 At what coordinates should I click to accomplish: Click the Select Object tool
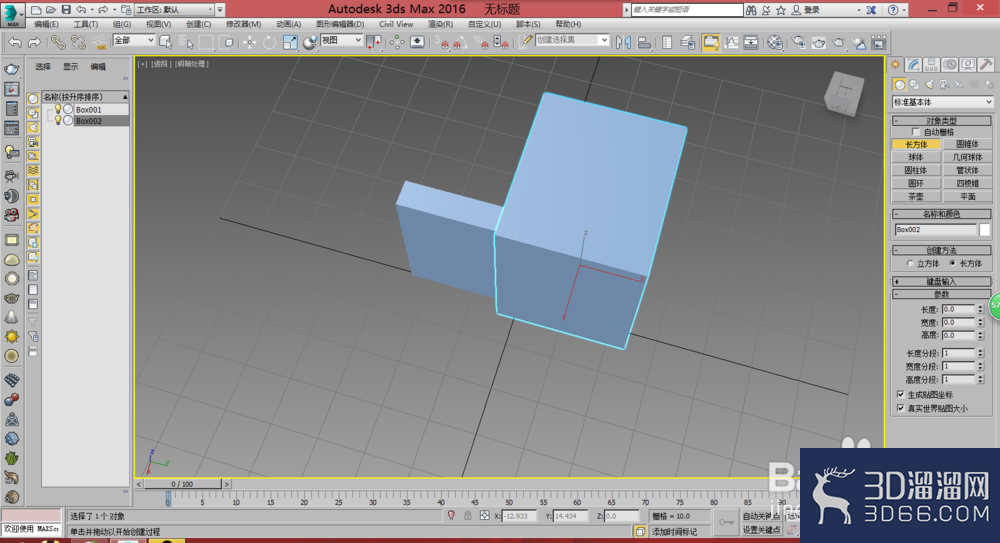click(x=166, y=42)
